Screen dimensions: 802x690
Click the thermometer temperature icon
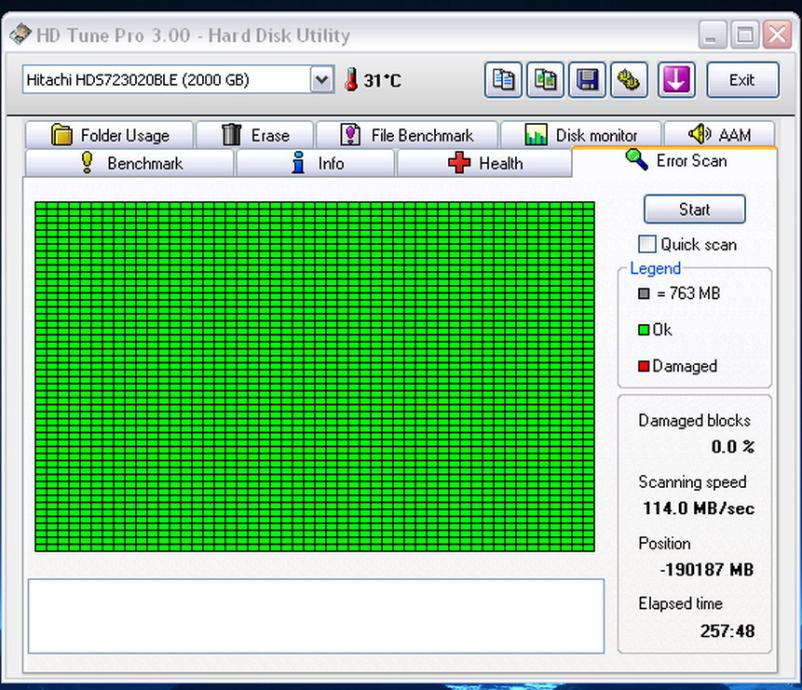[x=351, y=80]
